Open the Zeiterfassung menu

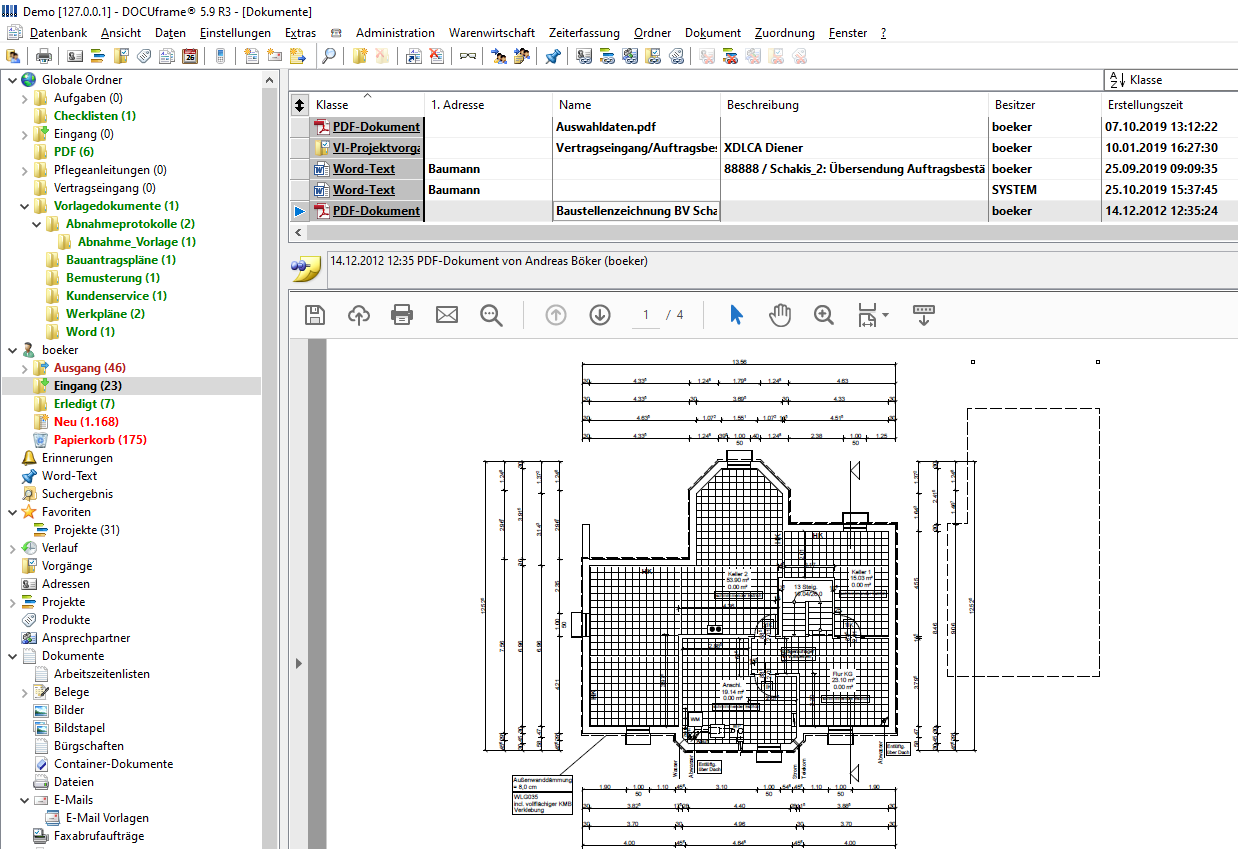pyautogui.click(x=585, y=33)
